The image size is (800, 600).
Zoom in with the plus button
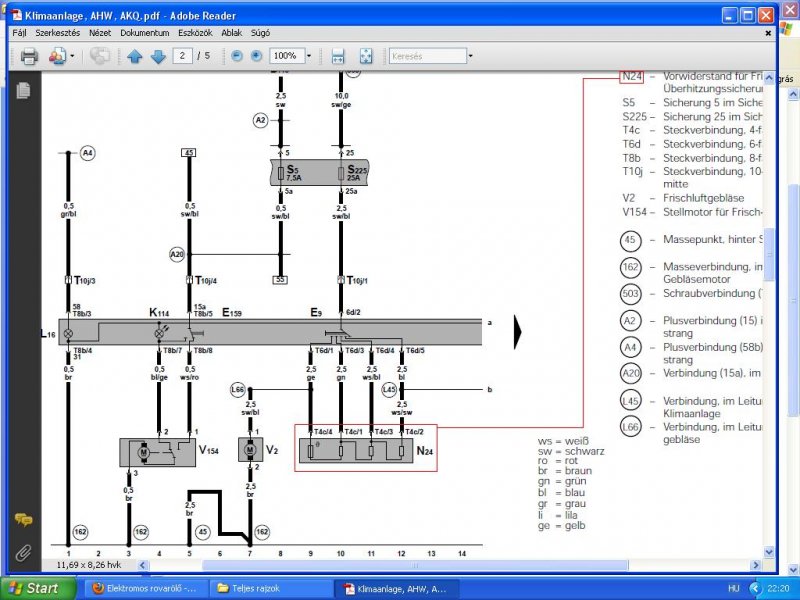click(257, 56)
